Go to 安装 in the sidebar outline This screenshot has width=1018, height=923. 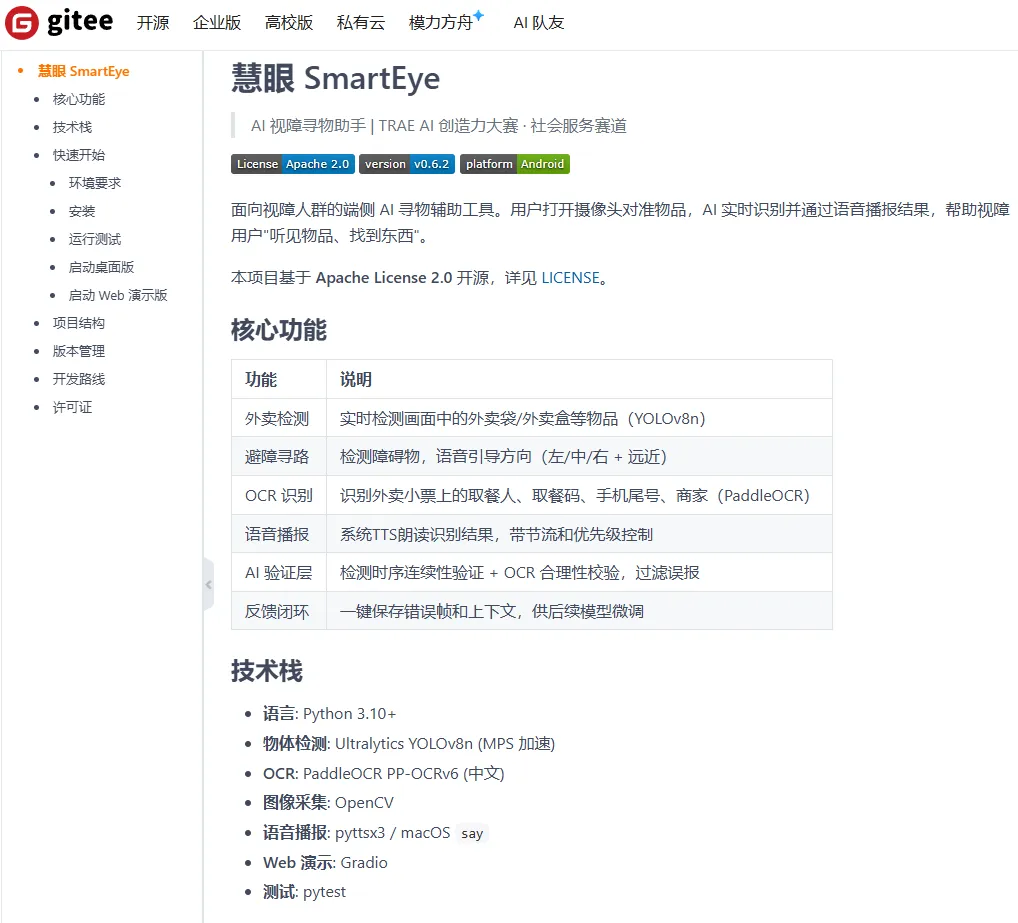pyautogui.click(x=82, y=211)
